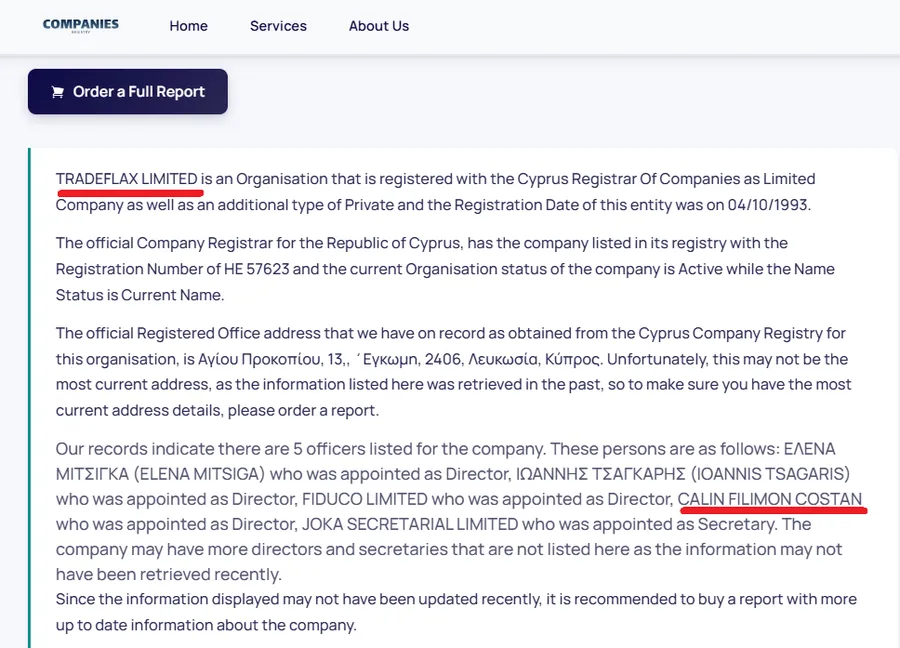
Task: Go to the About Us page
Action: [x=379, y=26]
